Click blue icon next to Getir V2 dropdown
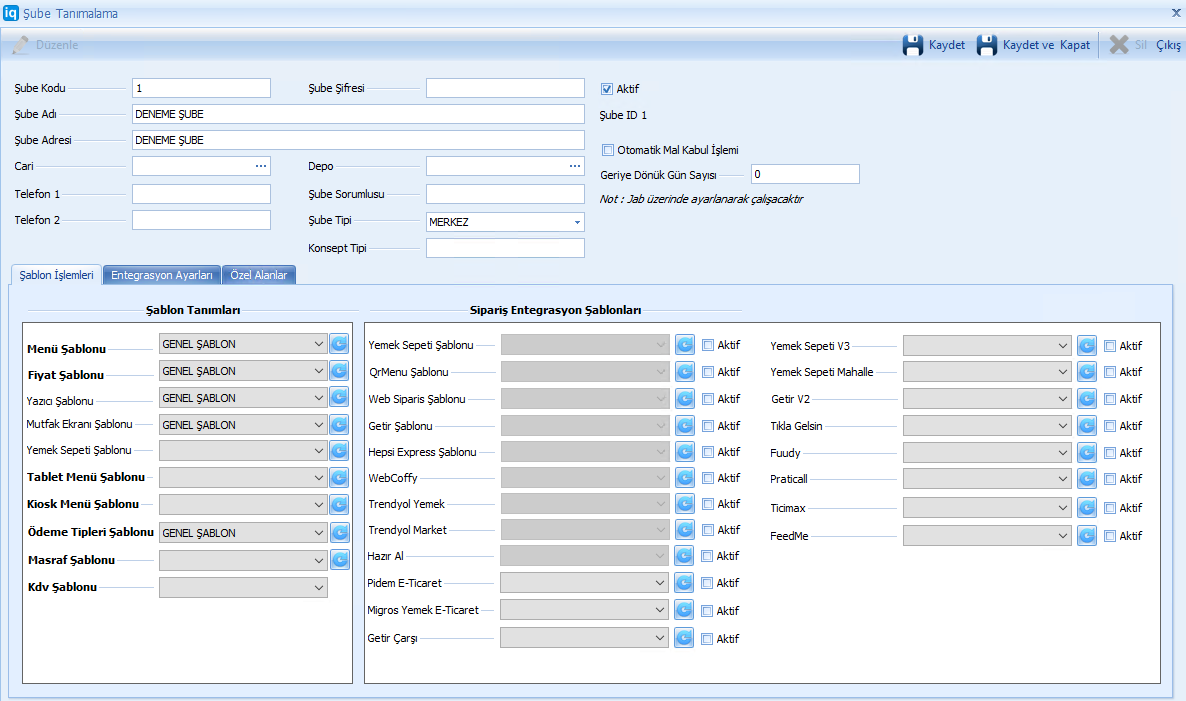1186x701 pixels. pyautogui.click(x=1087, y=399)
